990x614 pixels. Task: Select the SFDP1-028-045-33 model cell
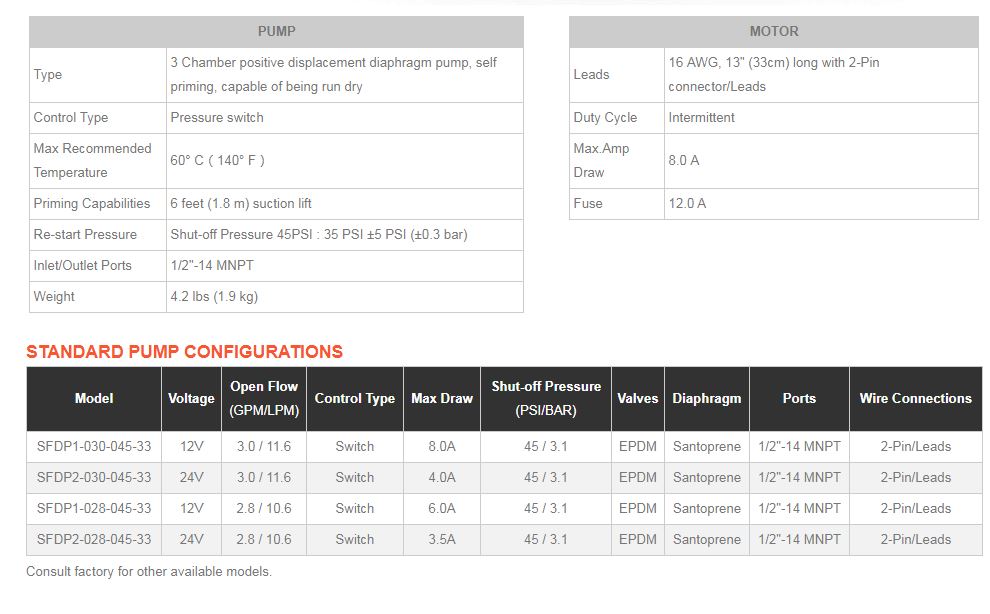tap(94, 509)
